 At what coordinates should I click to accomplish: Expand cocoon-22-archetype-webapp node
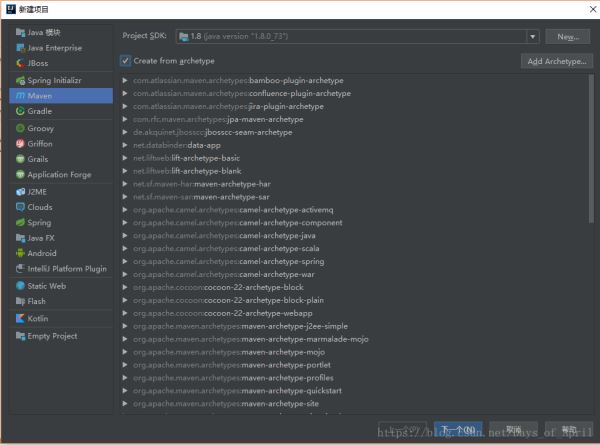[125, 313]
